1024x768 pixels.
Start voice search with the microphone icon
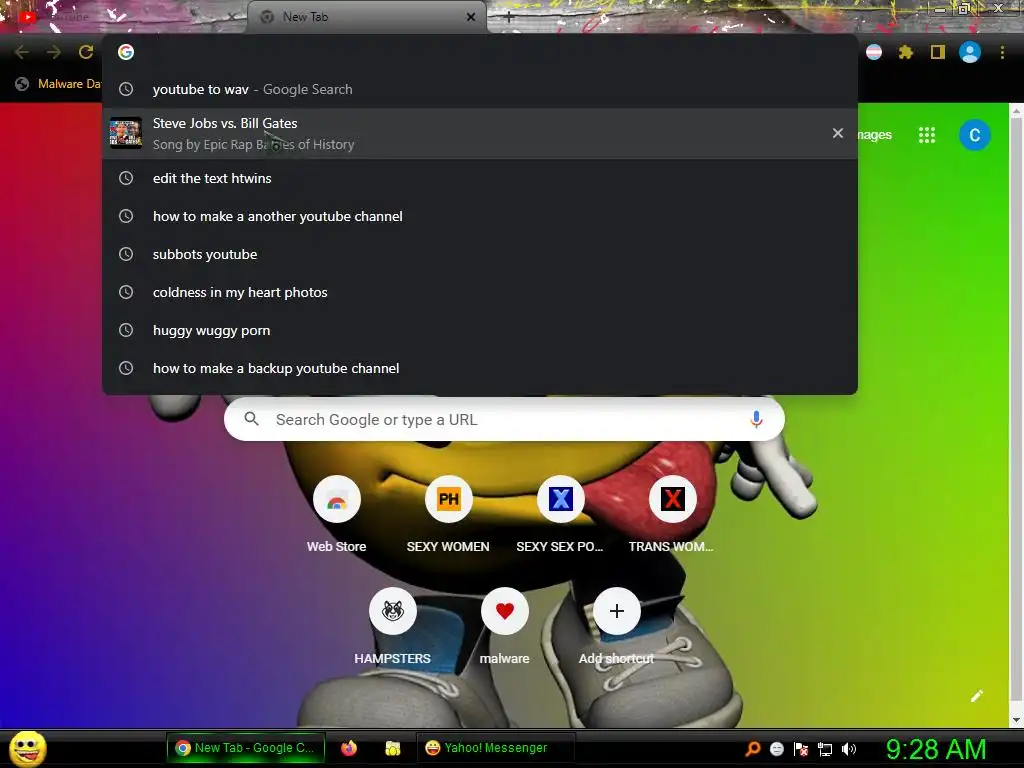click(756, 419)
